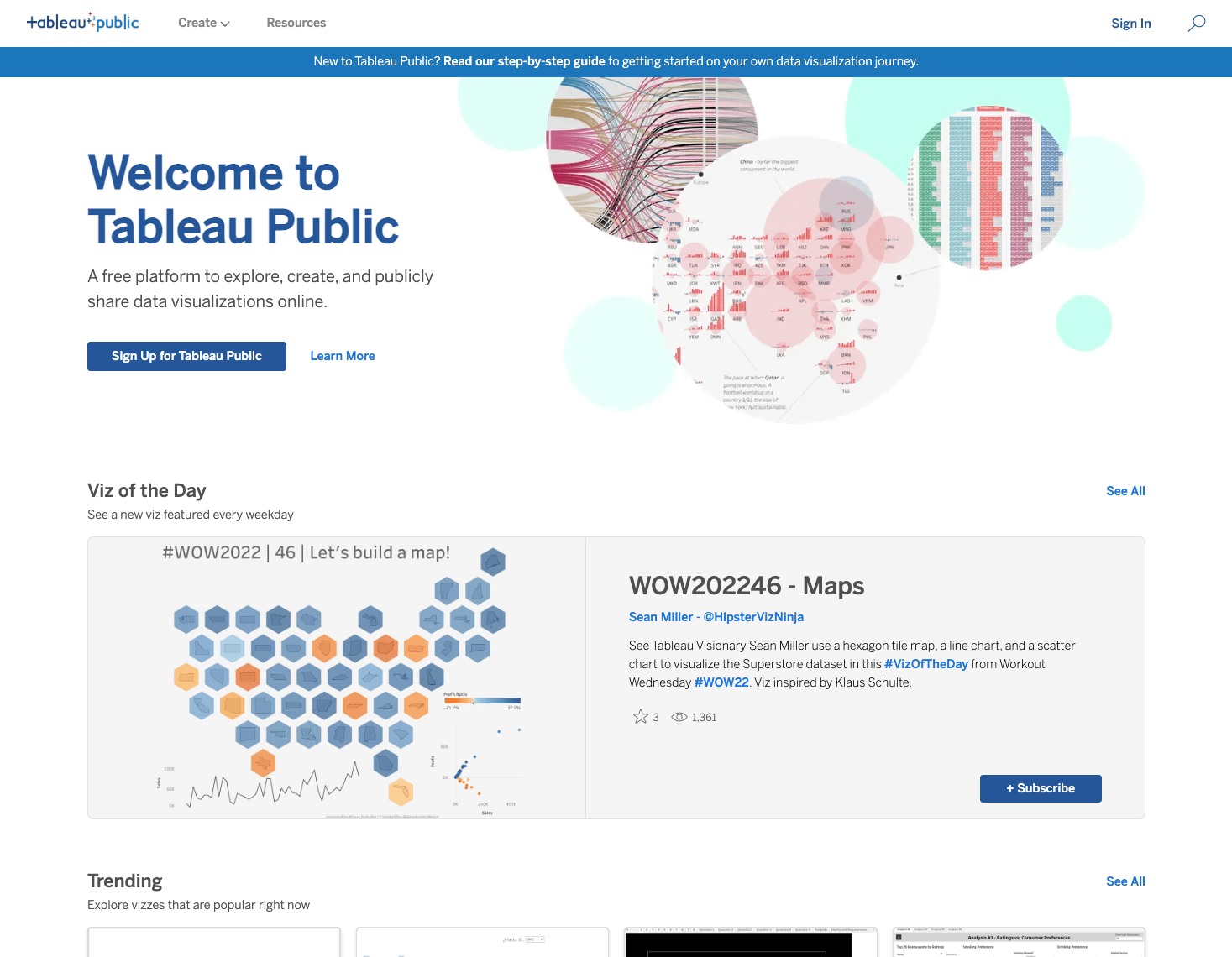Open the Ratings vs. Consumer Preferences card
The height and width of the screenshot is (957, 1232).
click(1019, 942)
